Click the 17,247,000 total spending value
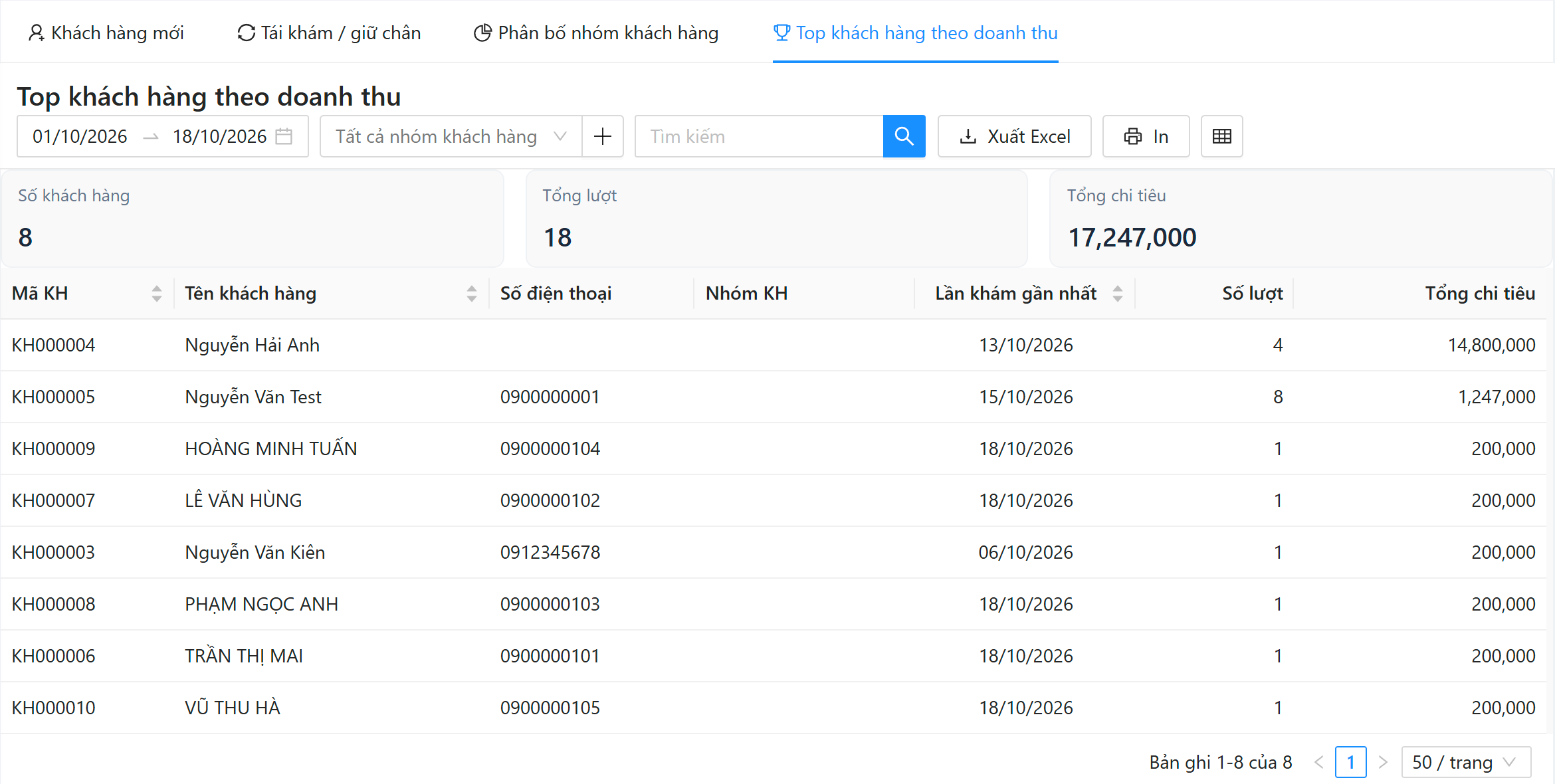 (1132, 237)
